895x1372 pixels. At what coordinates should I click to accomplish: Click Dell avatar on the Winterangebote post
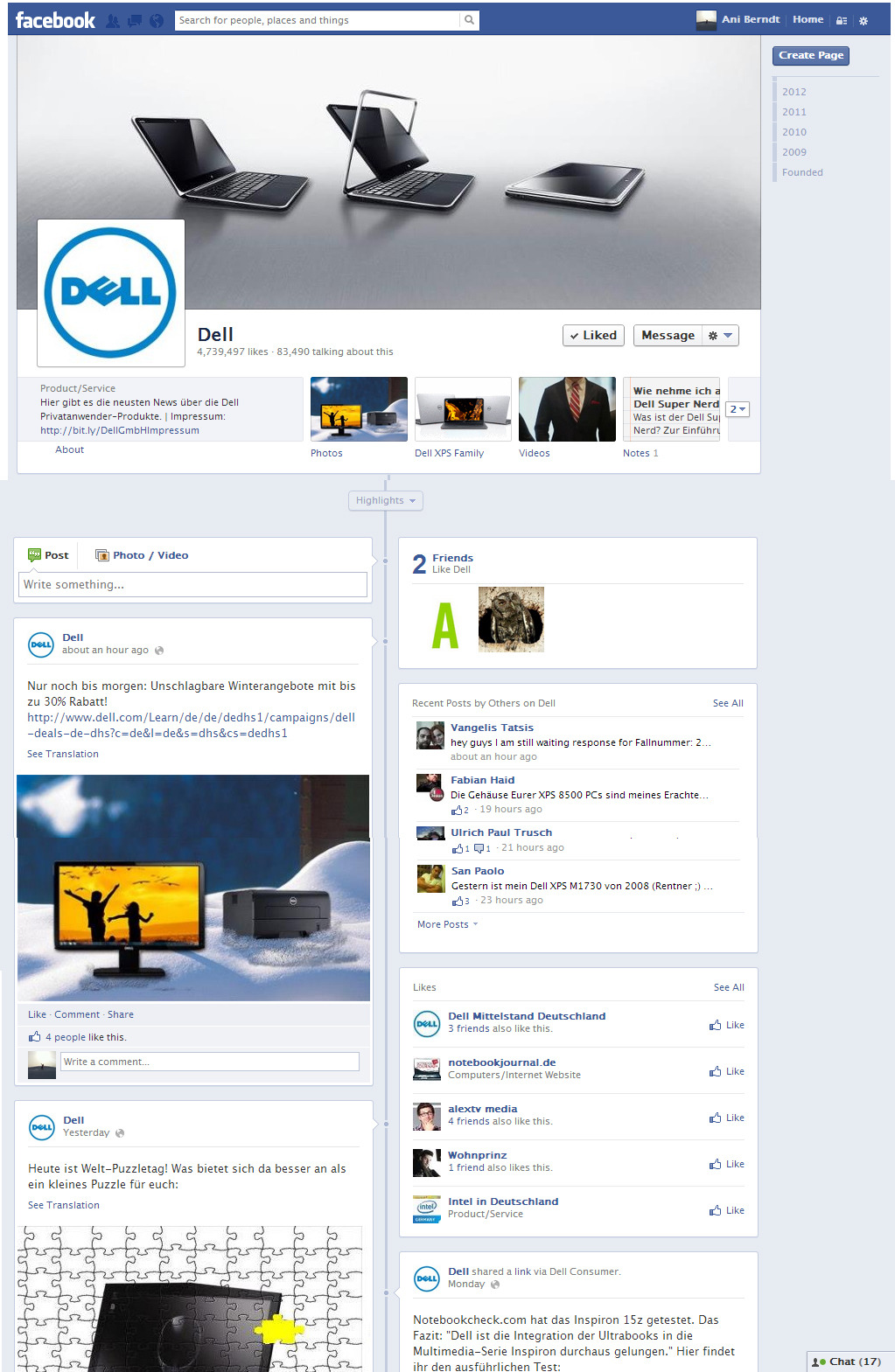coord(42,644)
